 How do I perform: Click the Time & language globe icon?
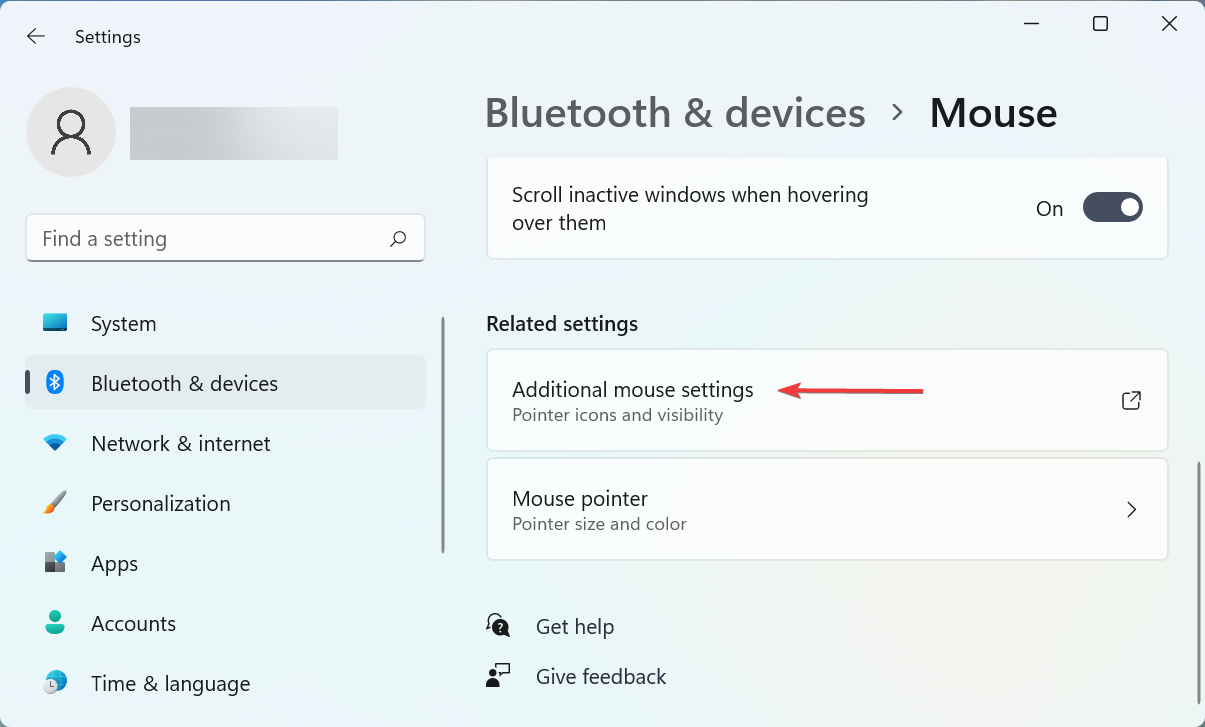[55, 683]
